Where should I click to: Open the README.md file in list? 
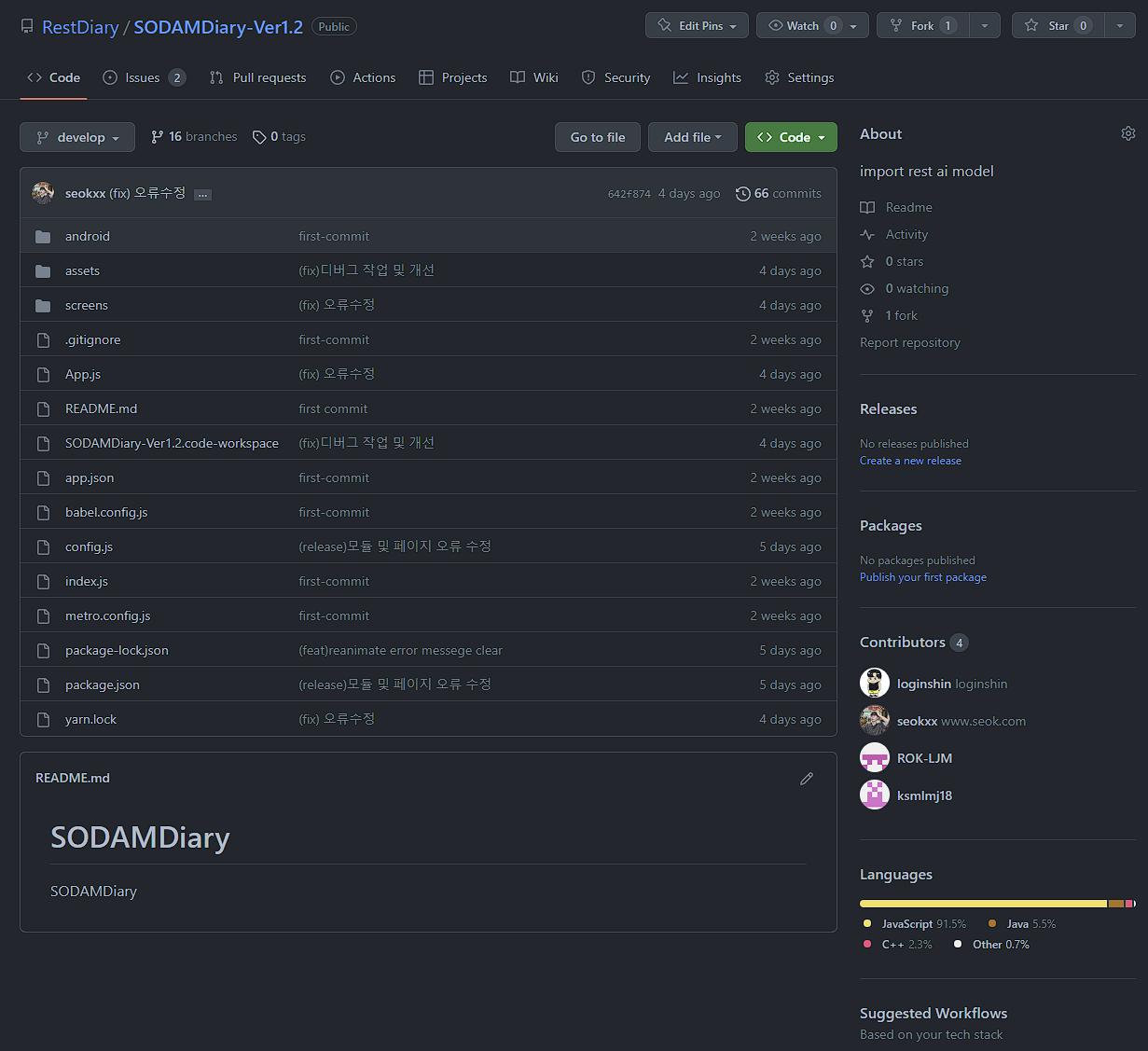pyautogui.click(x=101, y=408)
